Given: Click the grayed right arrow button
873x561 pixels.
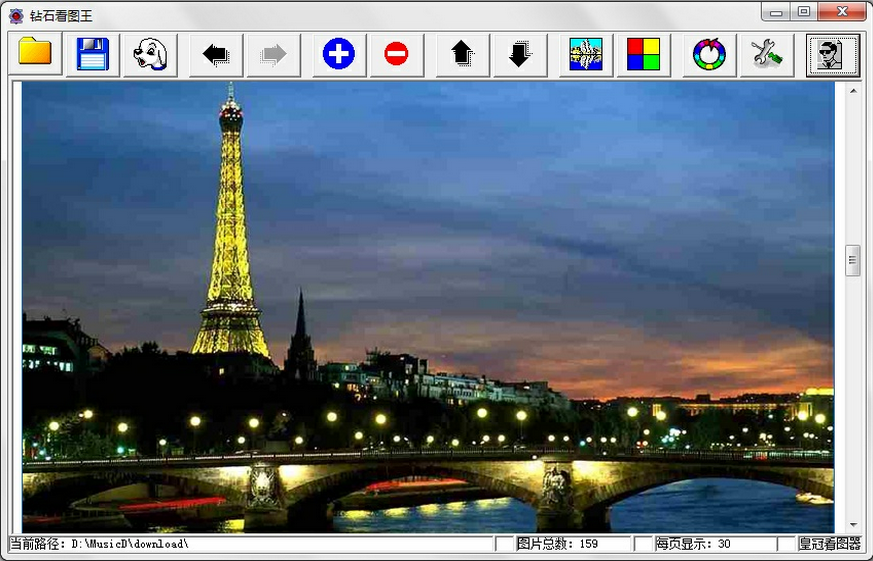Looking at the screenshot, I should pyautogui.click(x=273, y=54).
